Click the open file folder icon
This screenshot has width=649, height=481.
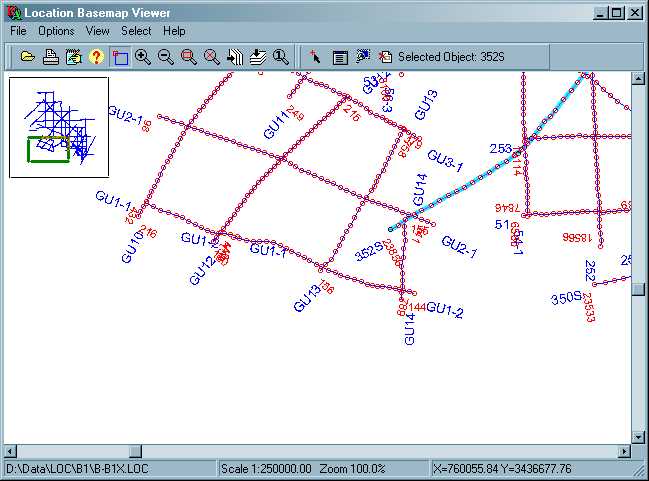point(28,57)
